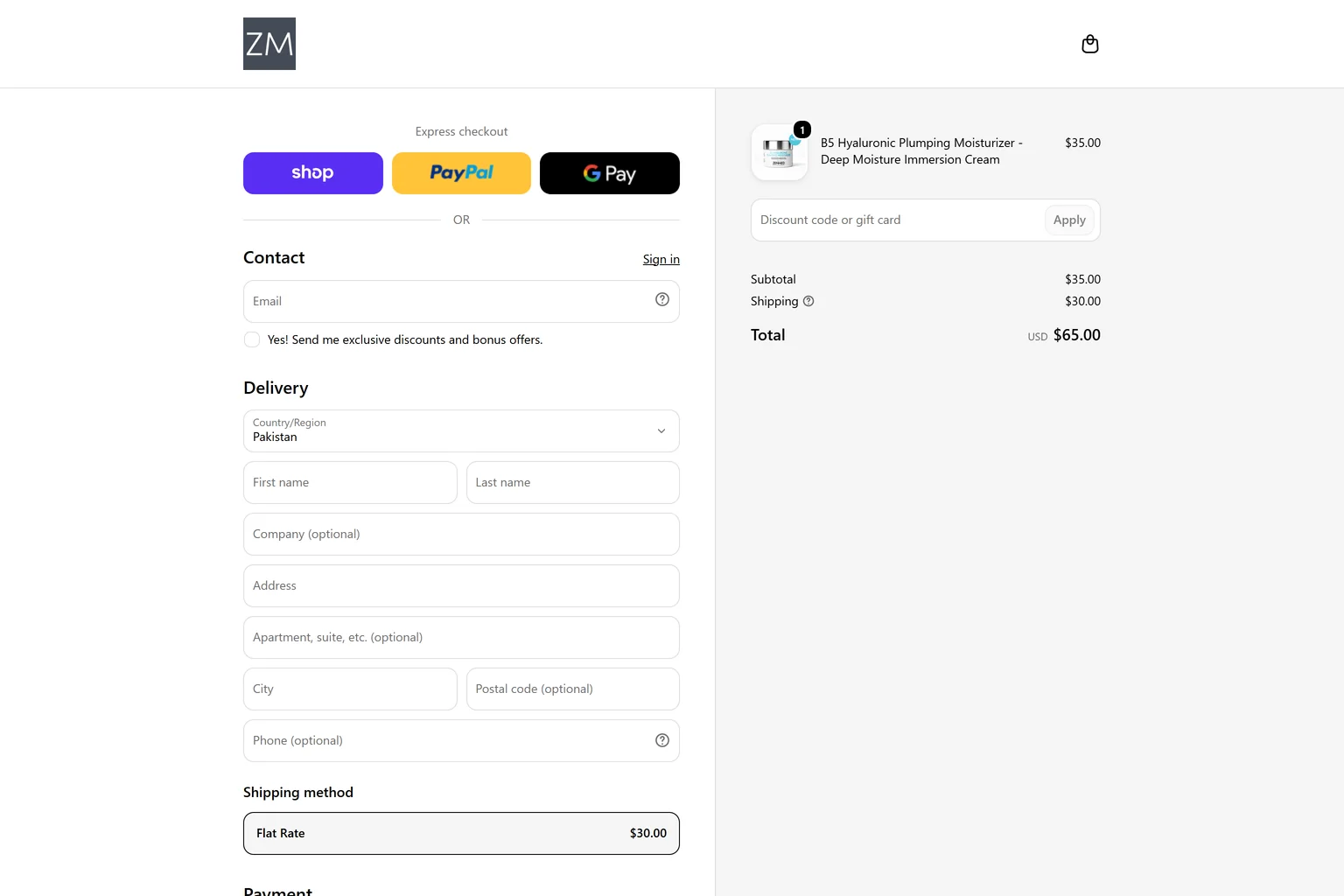Screen dimensions: 1344x896
Task: Click the Sign in link
Action: 661,259
